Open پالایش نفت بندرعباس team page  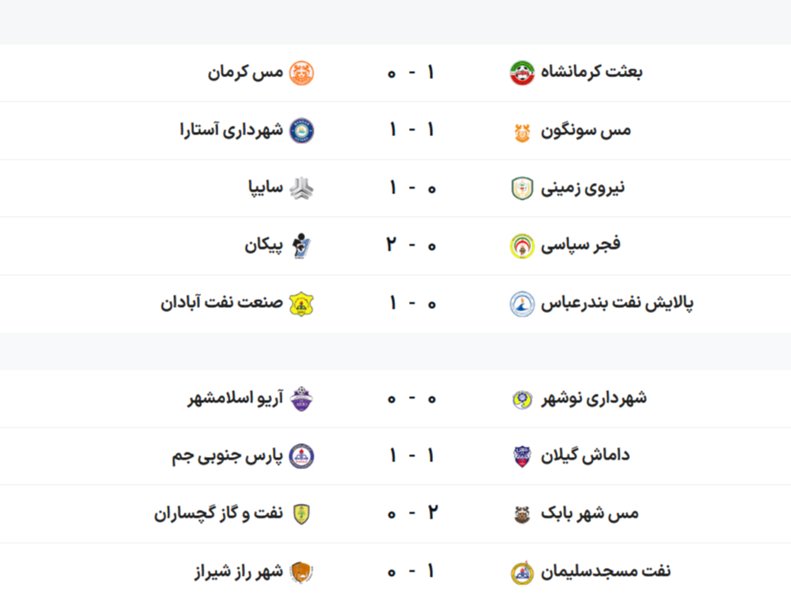tap(617, 304)
